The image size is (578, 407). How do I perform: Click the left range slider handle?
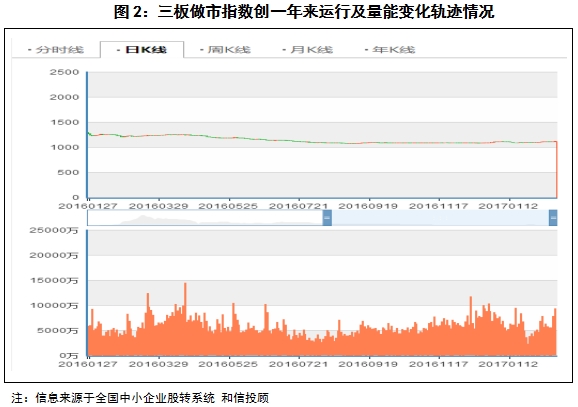click(x=327, y=218)
